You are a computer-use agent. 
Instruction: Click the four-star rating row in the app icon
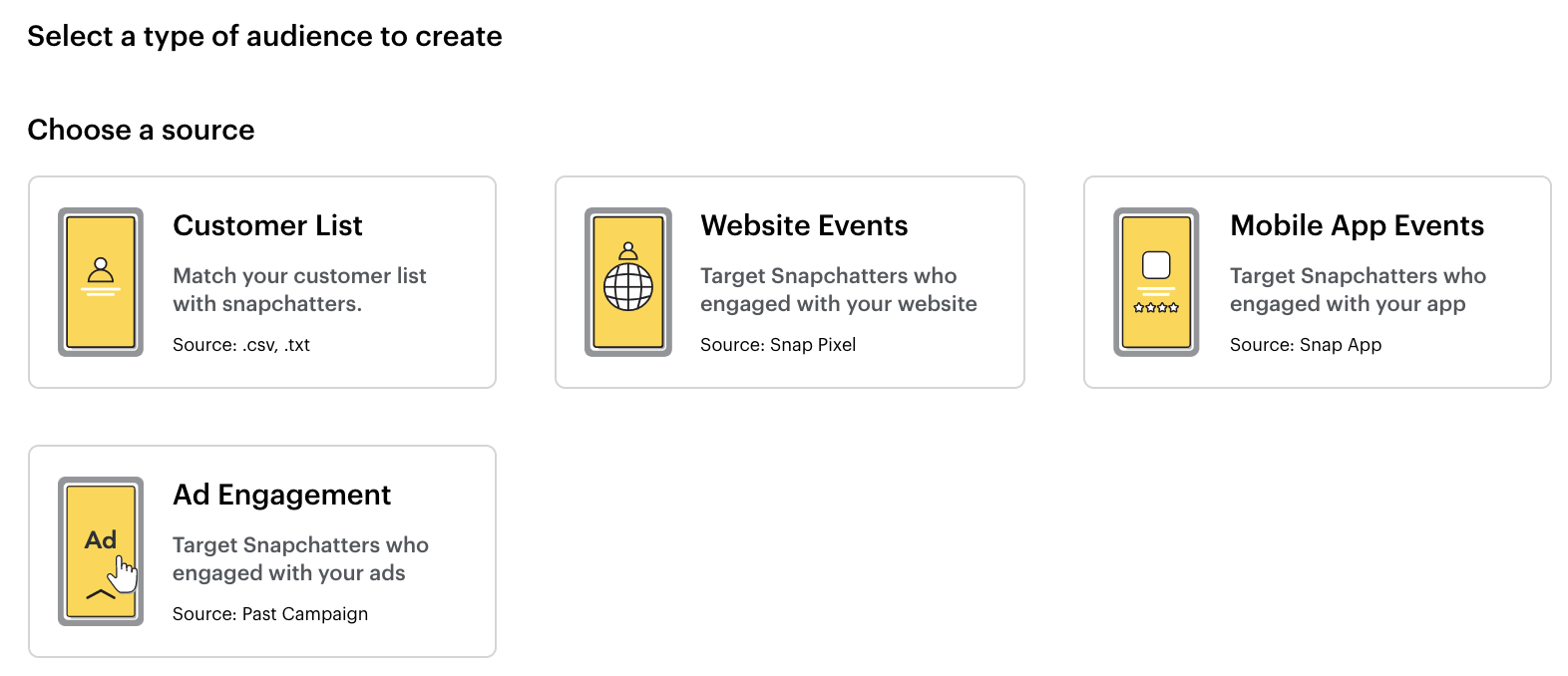[1156, 308]
